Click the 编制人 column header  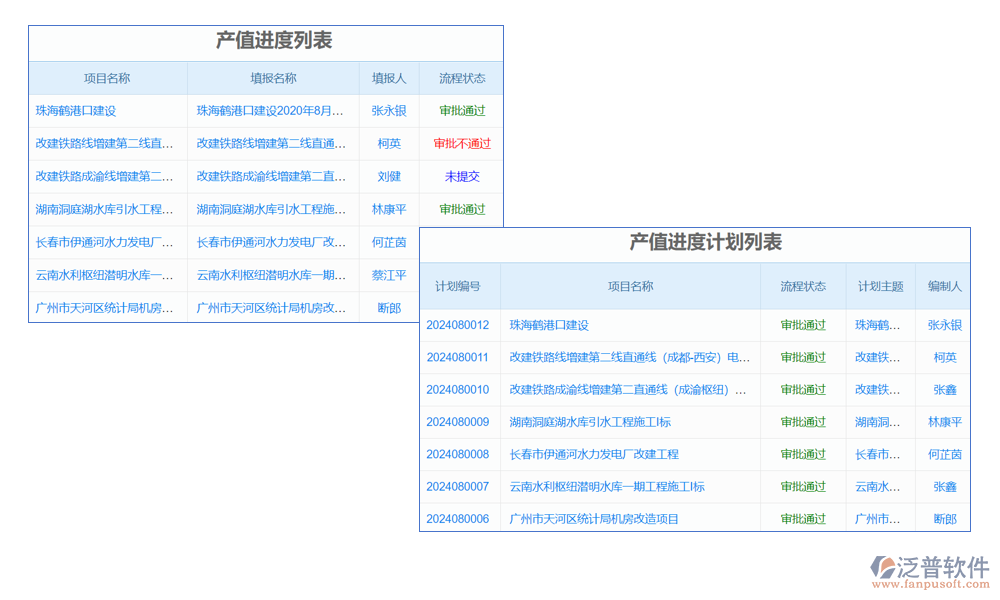pyautogui.click(x=944, y=286)
